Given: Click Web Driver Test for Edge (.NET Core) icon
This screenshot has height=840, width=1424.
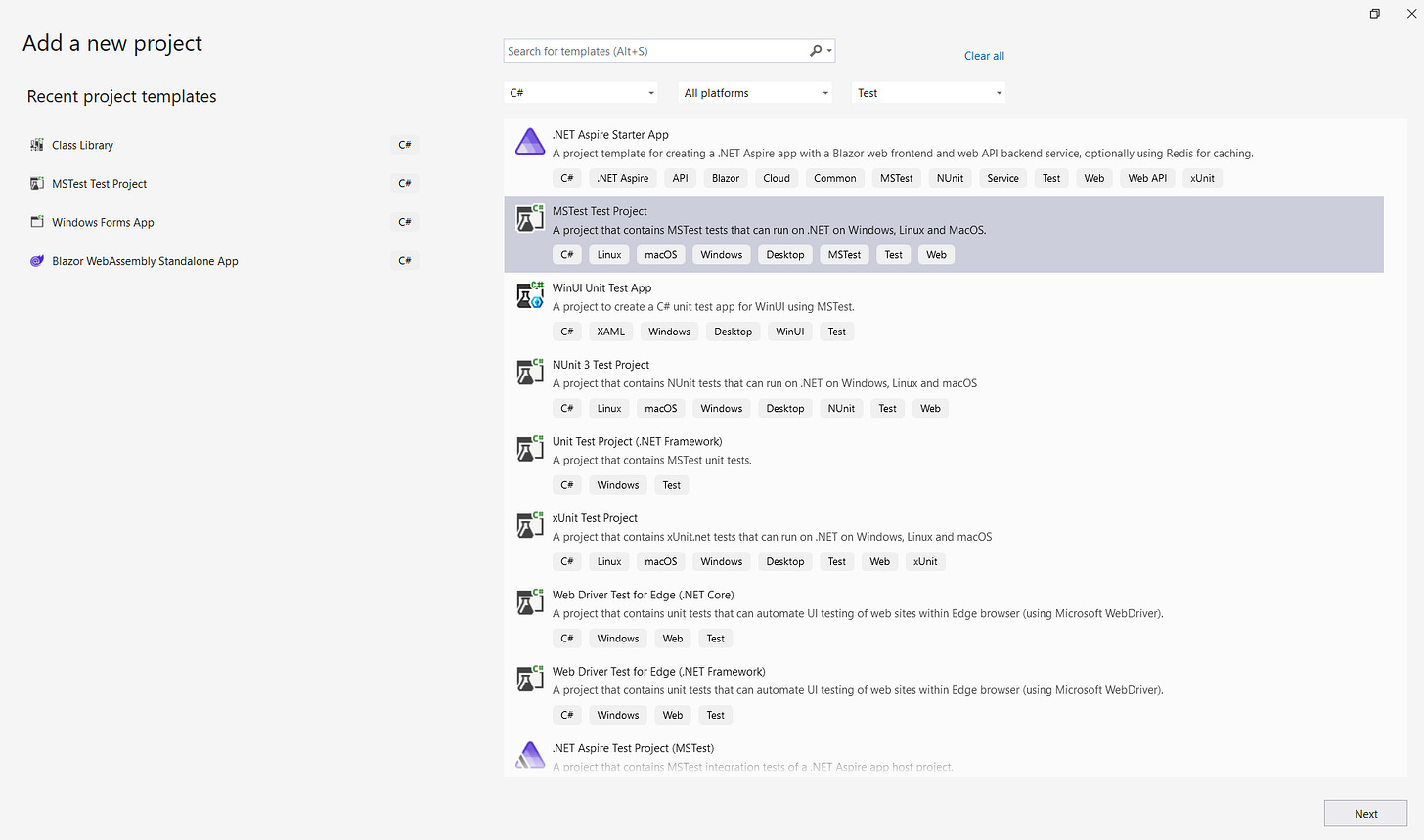Looking at the screenshot, I should coord(530,602).
